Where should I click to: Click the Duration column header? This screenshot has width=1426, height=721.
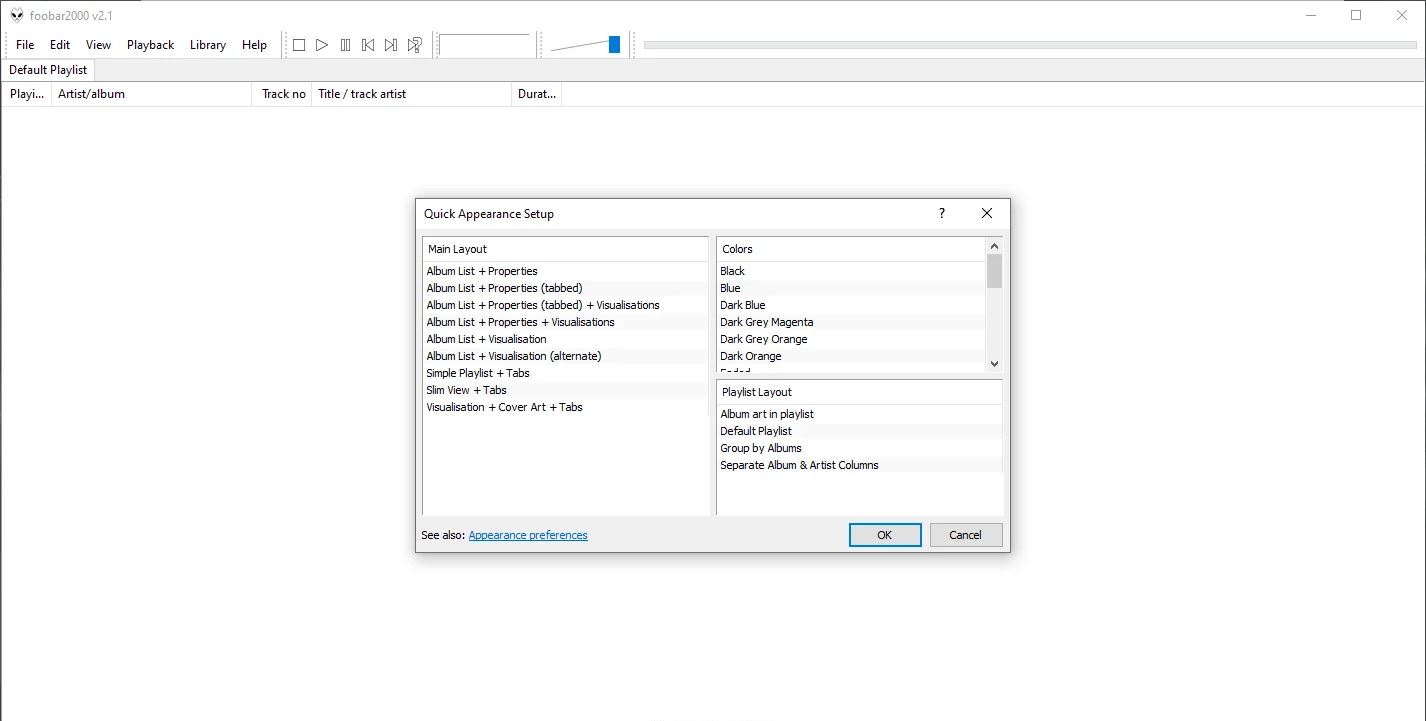(536, 94)
